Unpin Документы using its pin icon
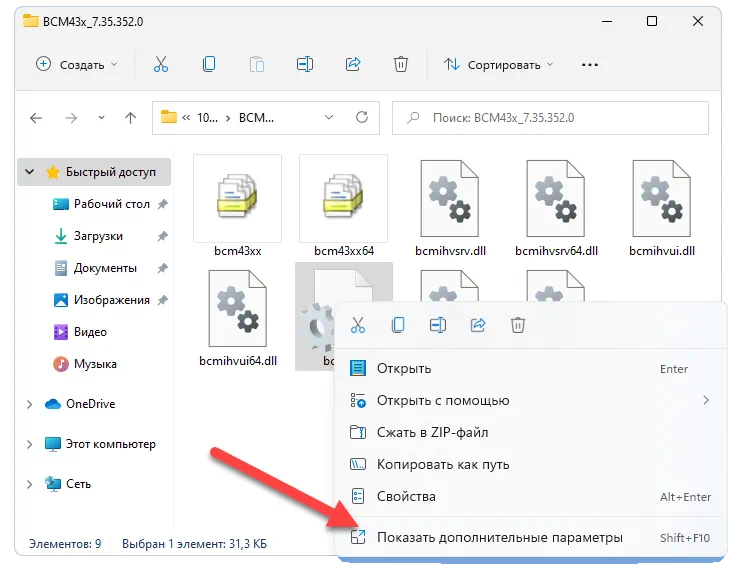The image size is (739, 568). pyautogui.click(x=163, y=268)
